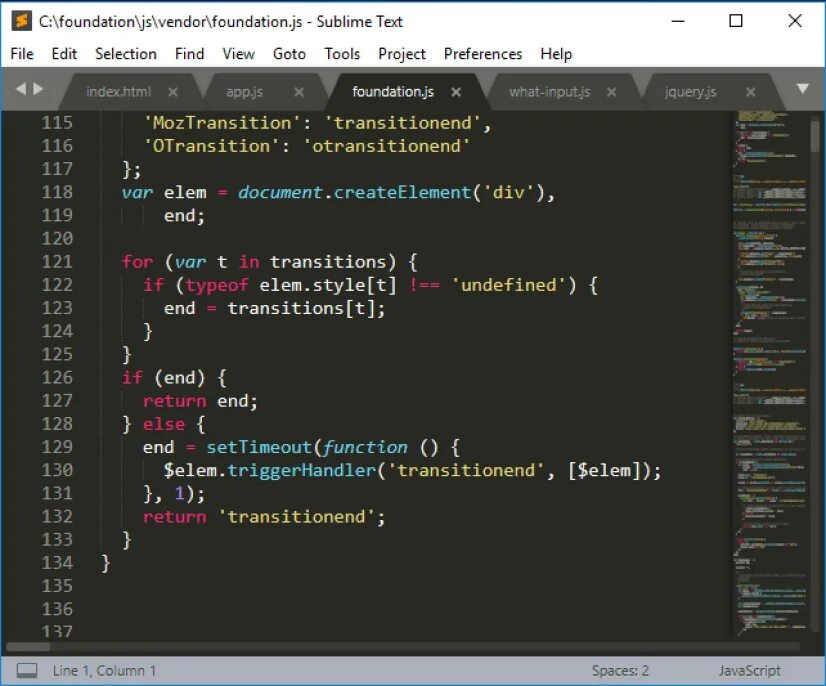Image resolution: width=826 pixels, height=686 pixels.
Task: Click the word function on line 129
Action: (365, 447)
